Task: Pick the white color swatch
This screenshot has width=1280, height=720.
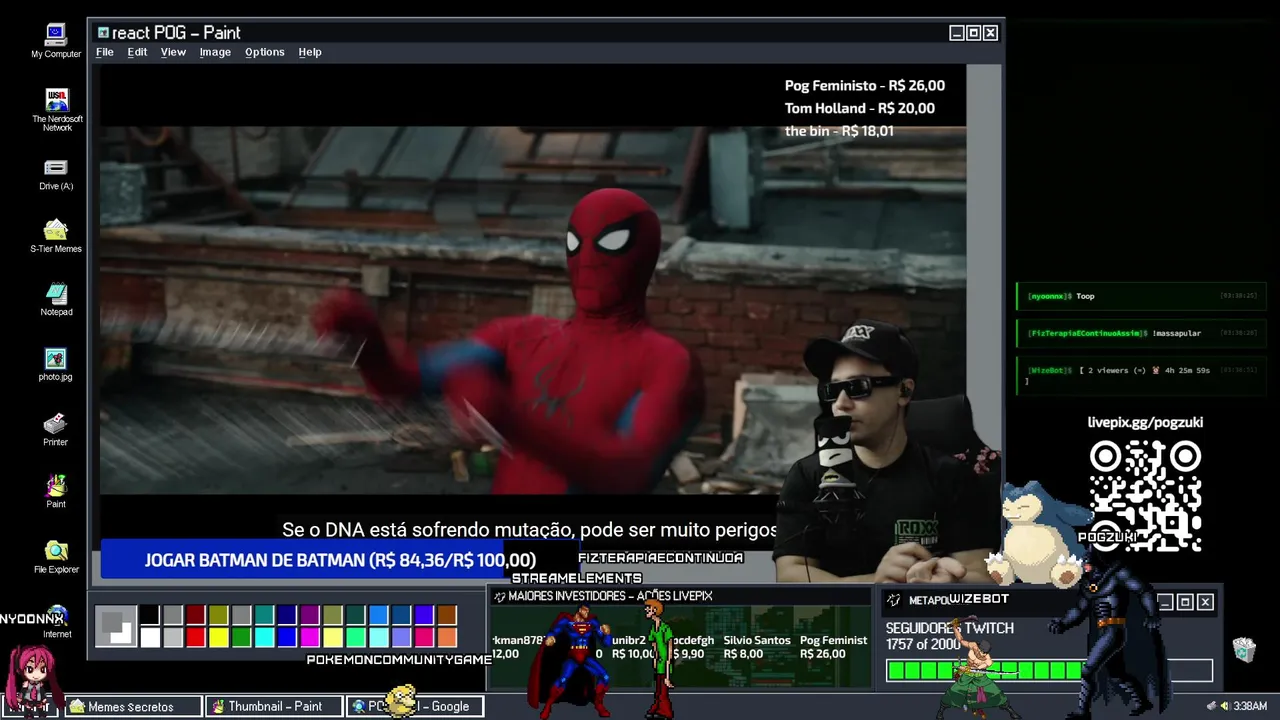Action: pyautogui.click(x=149, y=637)
